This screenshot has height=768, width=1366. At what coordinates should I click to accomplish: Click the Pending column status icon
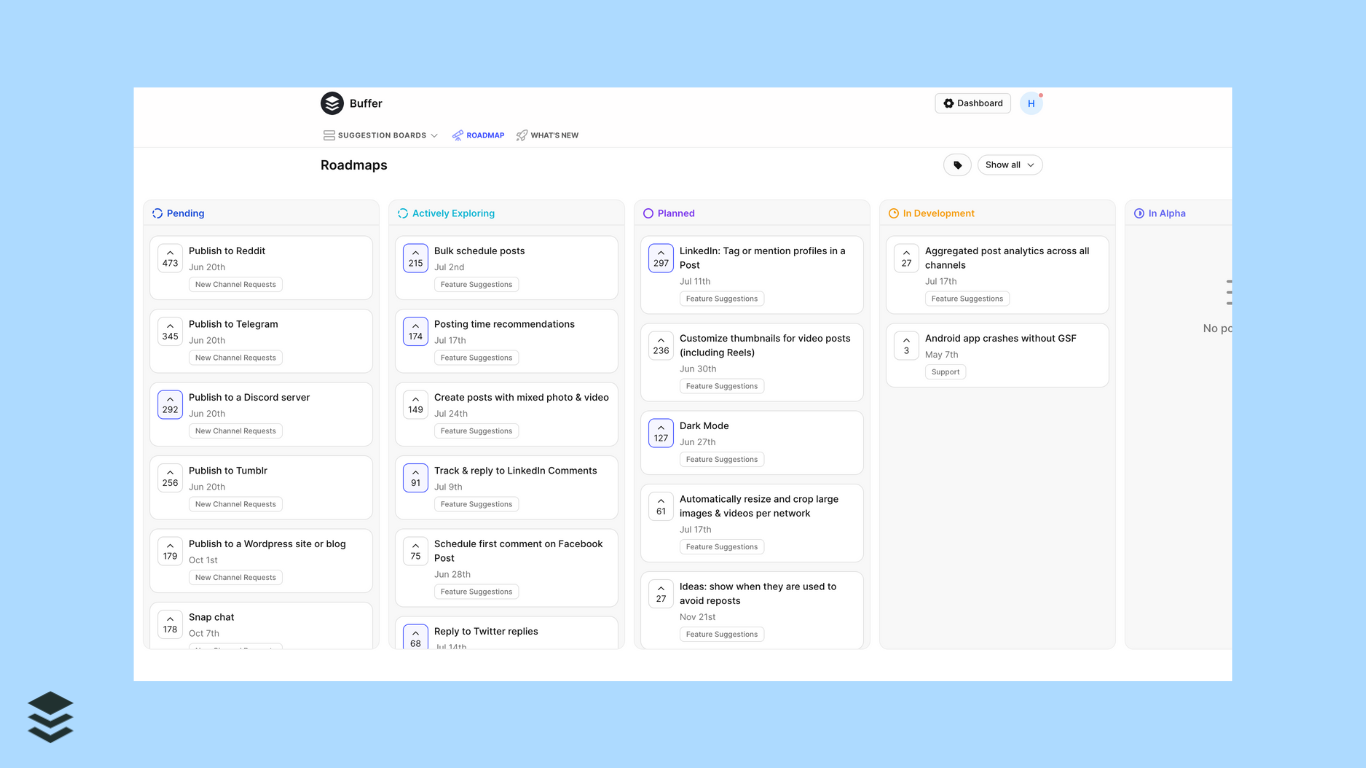tap(157, 213)
